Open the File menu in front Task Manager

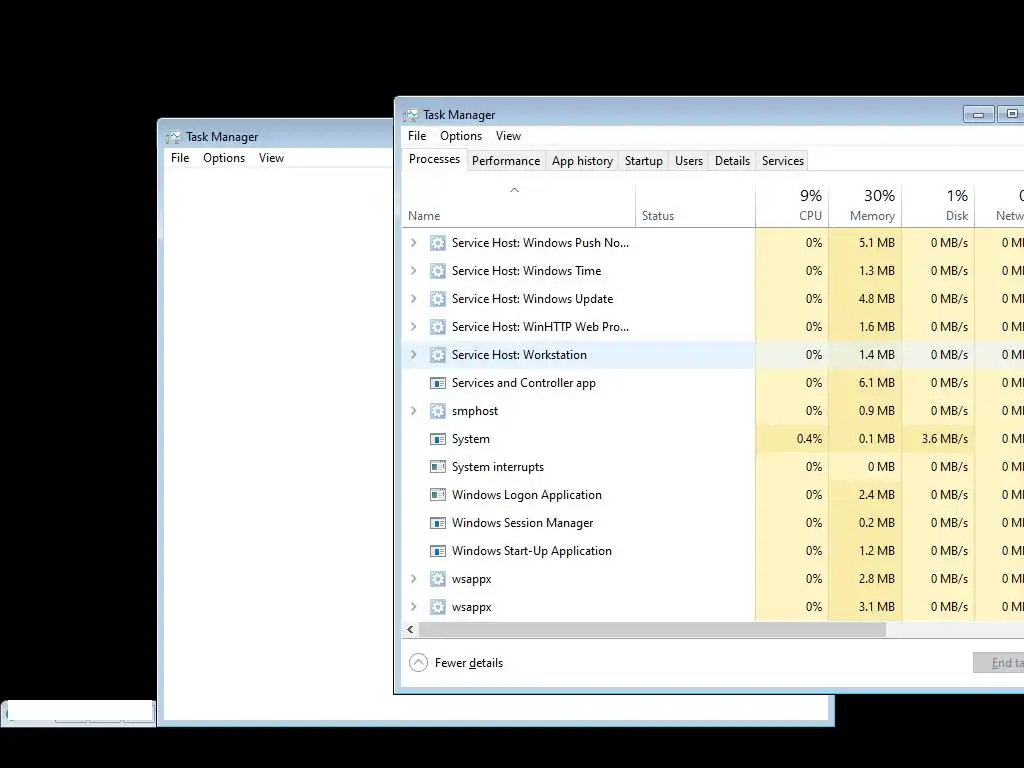(417, 136)
